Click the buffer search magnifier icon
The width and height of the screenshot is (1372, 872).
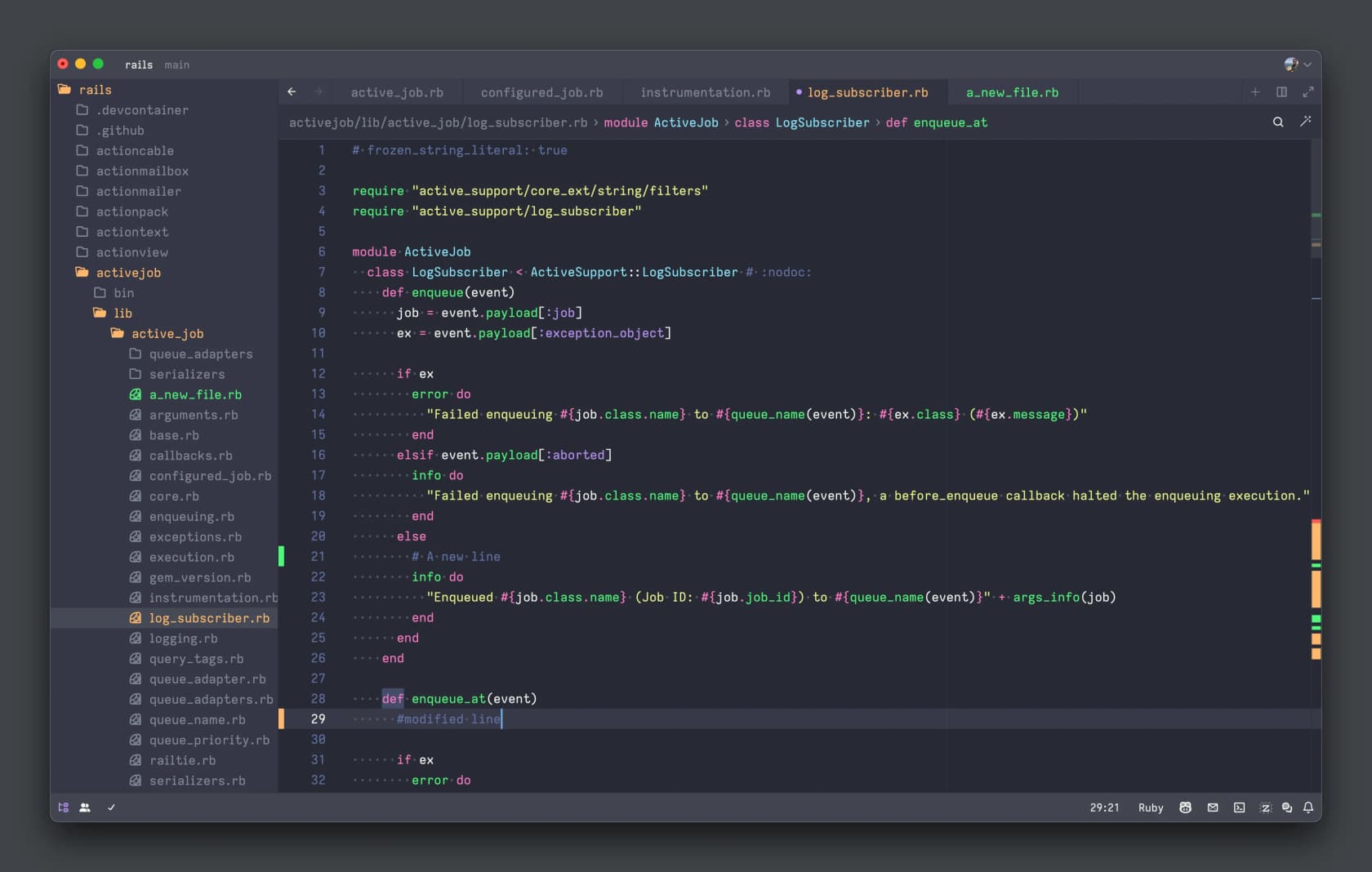tap(1278, 122)
